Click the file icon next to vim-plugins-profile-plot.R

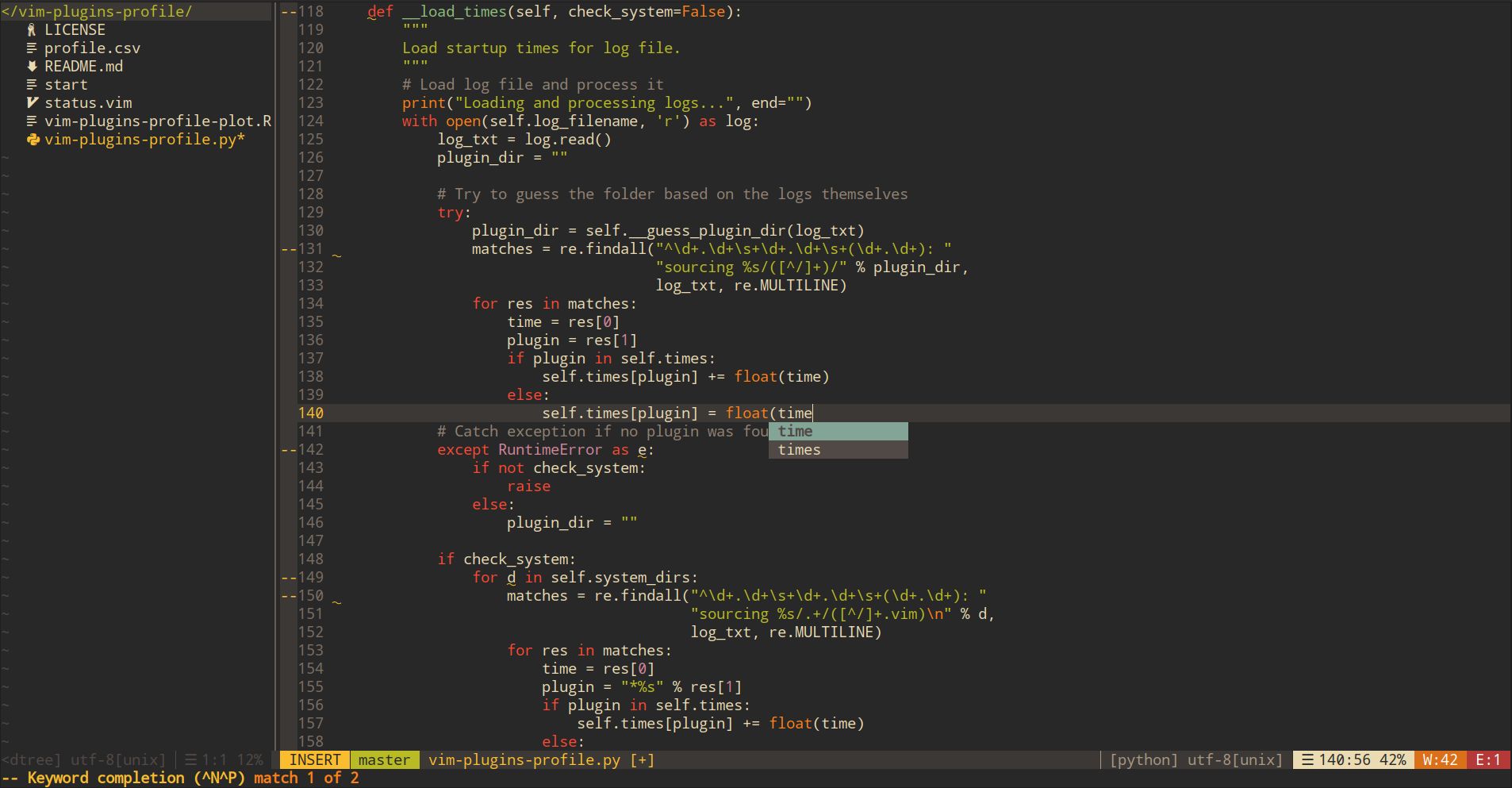pyautogui.click(x=32, y=121)
